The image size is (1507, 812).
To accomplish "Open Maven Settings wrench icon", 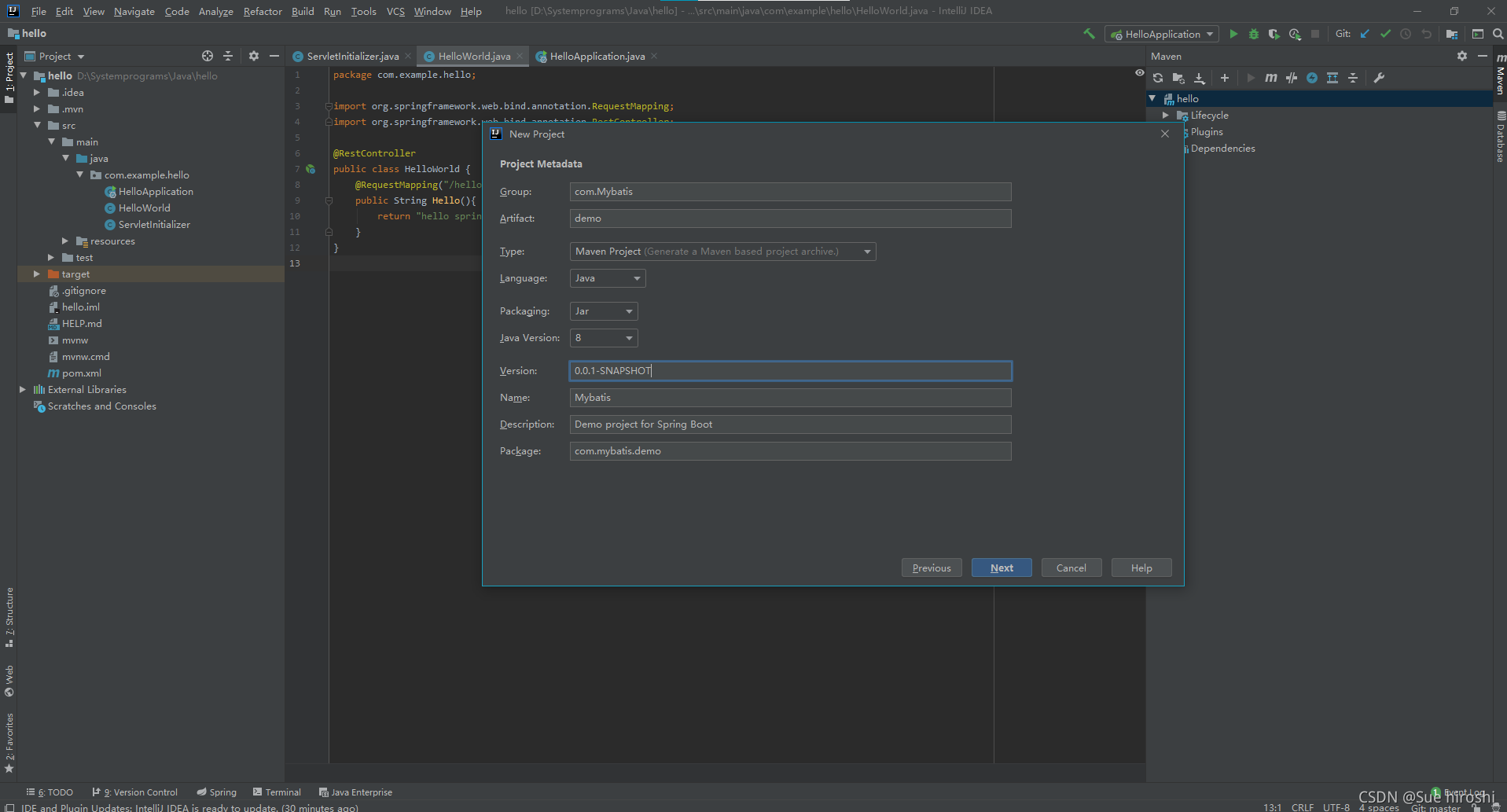I will pos(1379,78).
